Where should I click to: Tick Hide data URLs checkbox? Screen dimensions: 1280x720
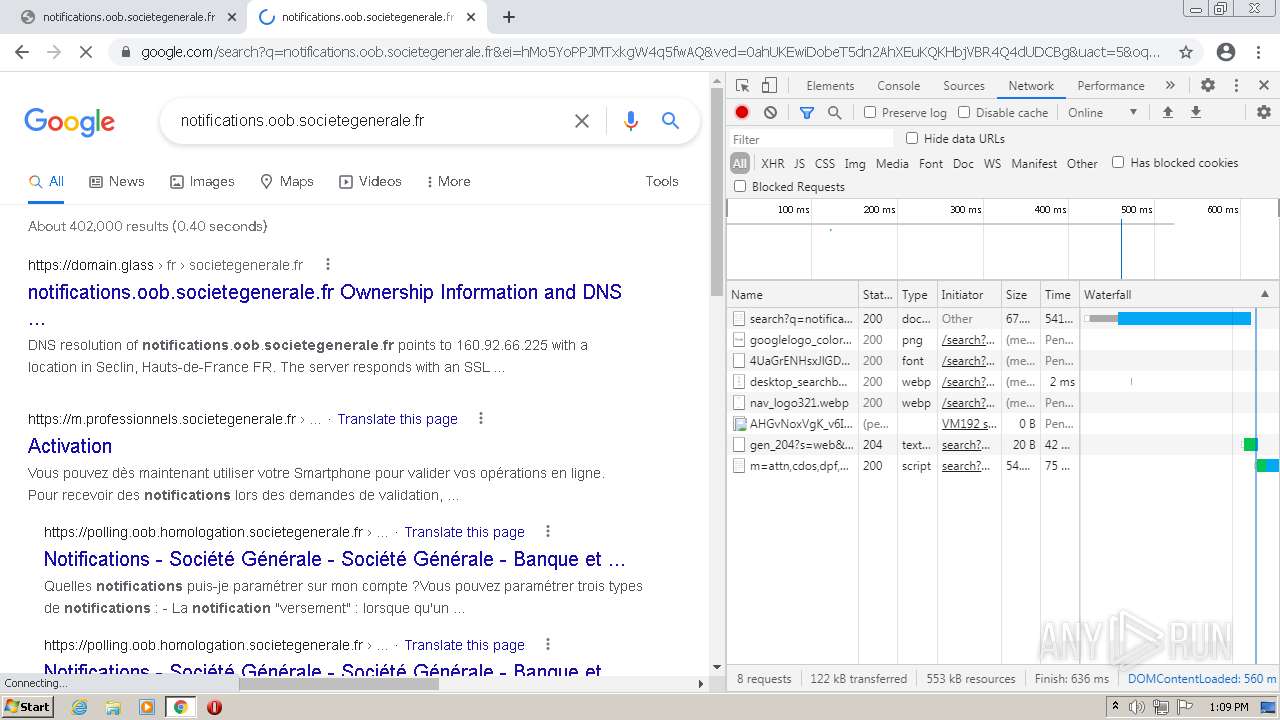click(912, 138)
